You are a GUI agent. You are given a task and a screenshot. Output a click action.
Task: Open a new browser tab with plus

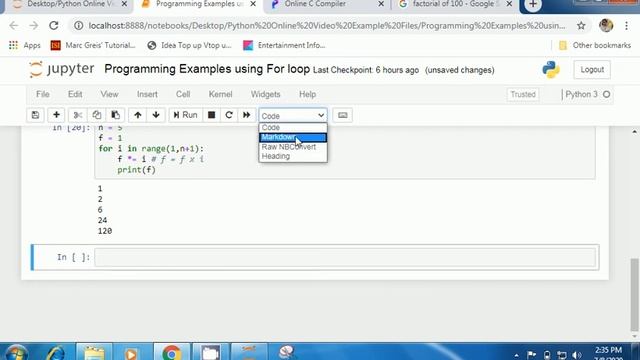tap(533, 4)
